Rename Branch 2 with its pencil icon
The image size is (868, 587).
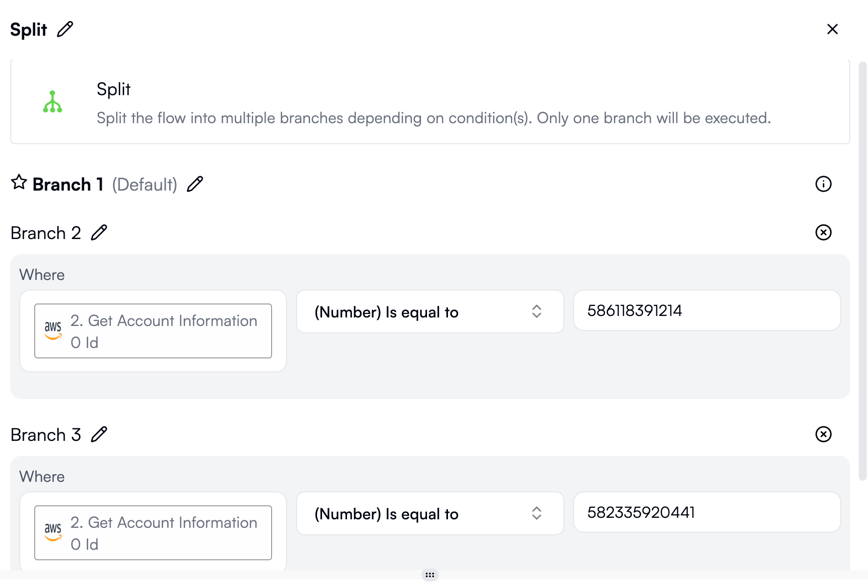(x=99, y=233)
